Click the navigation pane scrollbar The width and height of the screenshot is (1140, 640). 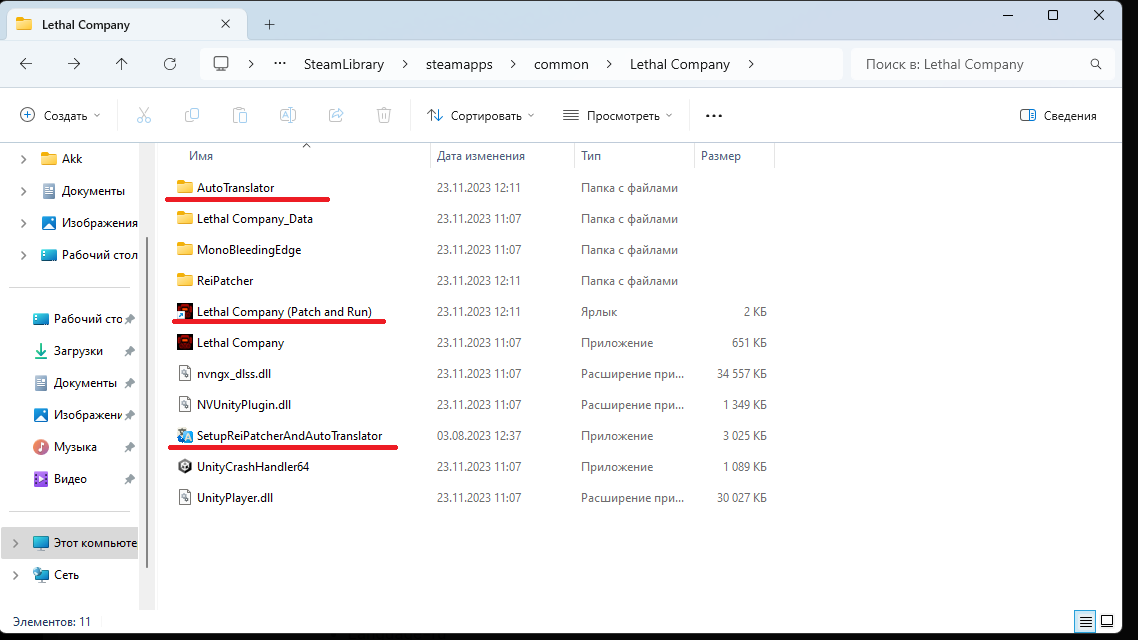tap(147, 401)
